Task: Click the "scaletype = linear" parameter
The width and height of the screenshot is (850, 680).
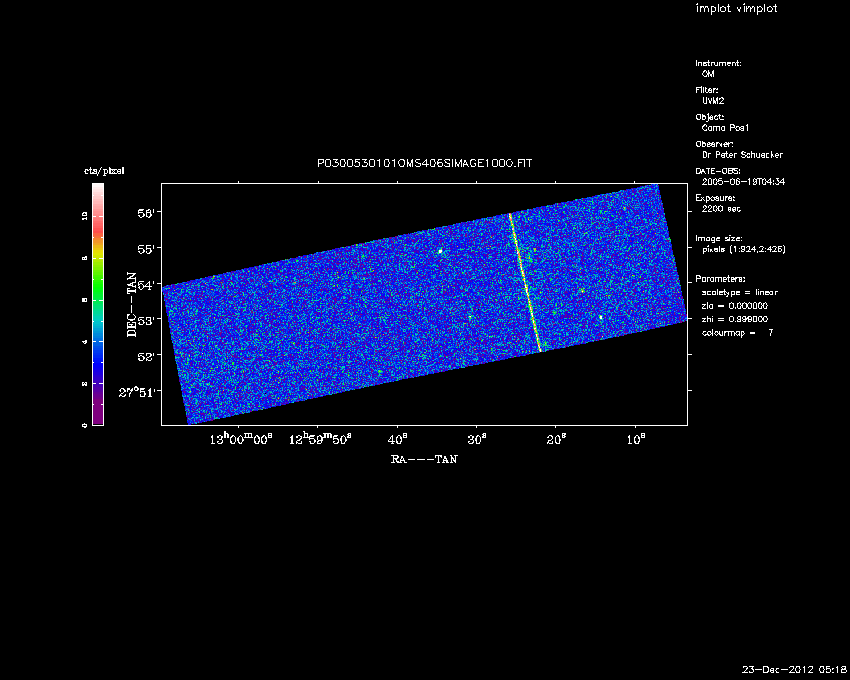Action: click(740, 292)
